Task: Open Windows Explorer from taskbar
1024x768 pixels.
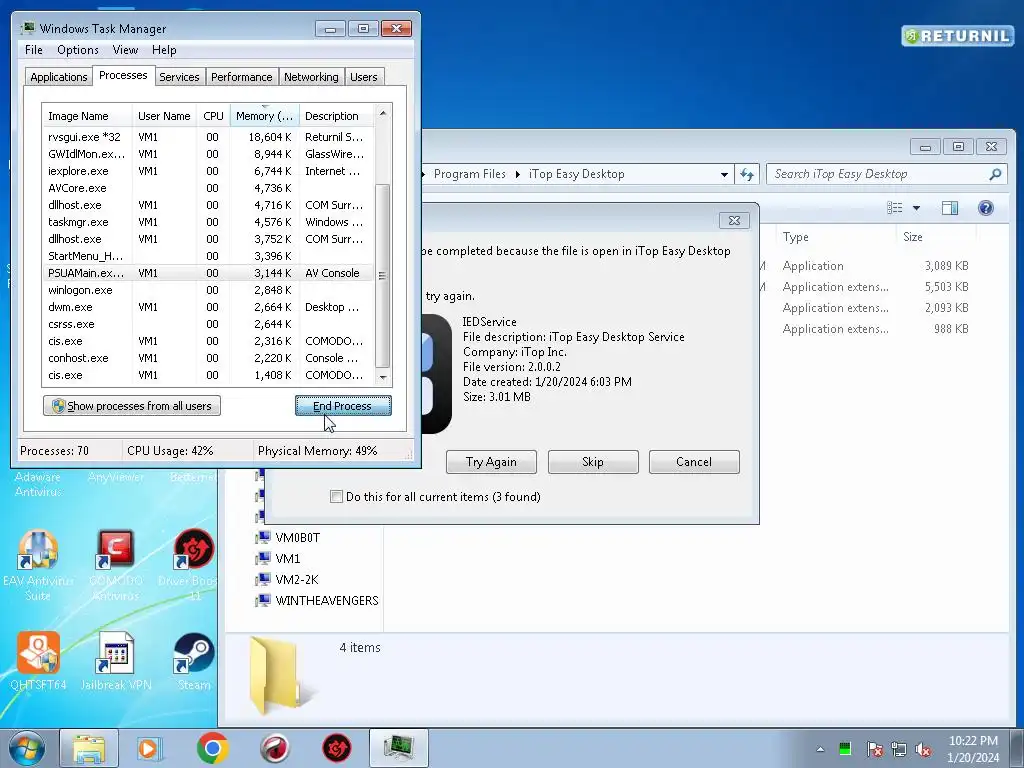Action: click(89, 748)
